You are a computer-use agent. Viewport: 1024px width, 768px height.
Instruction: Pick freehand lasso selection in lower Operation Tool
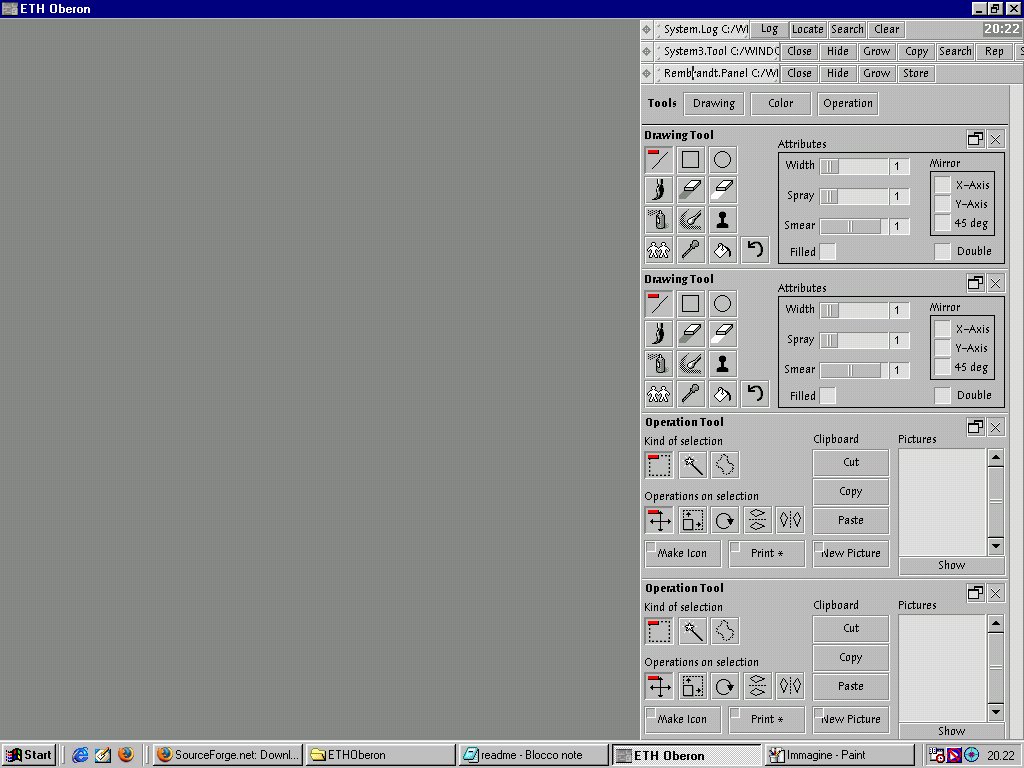click(x=725, y=631)
